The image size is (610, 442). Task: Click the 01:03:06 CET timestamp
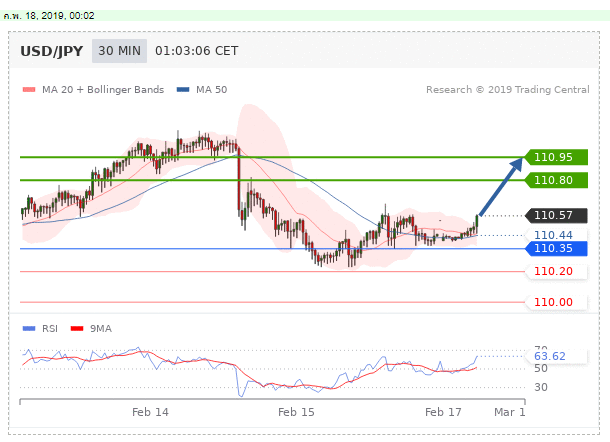pyautogui.click(x=196, y=51)
